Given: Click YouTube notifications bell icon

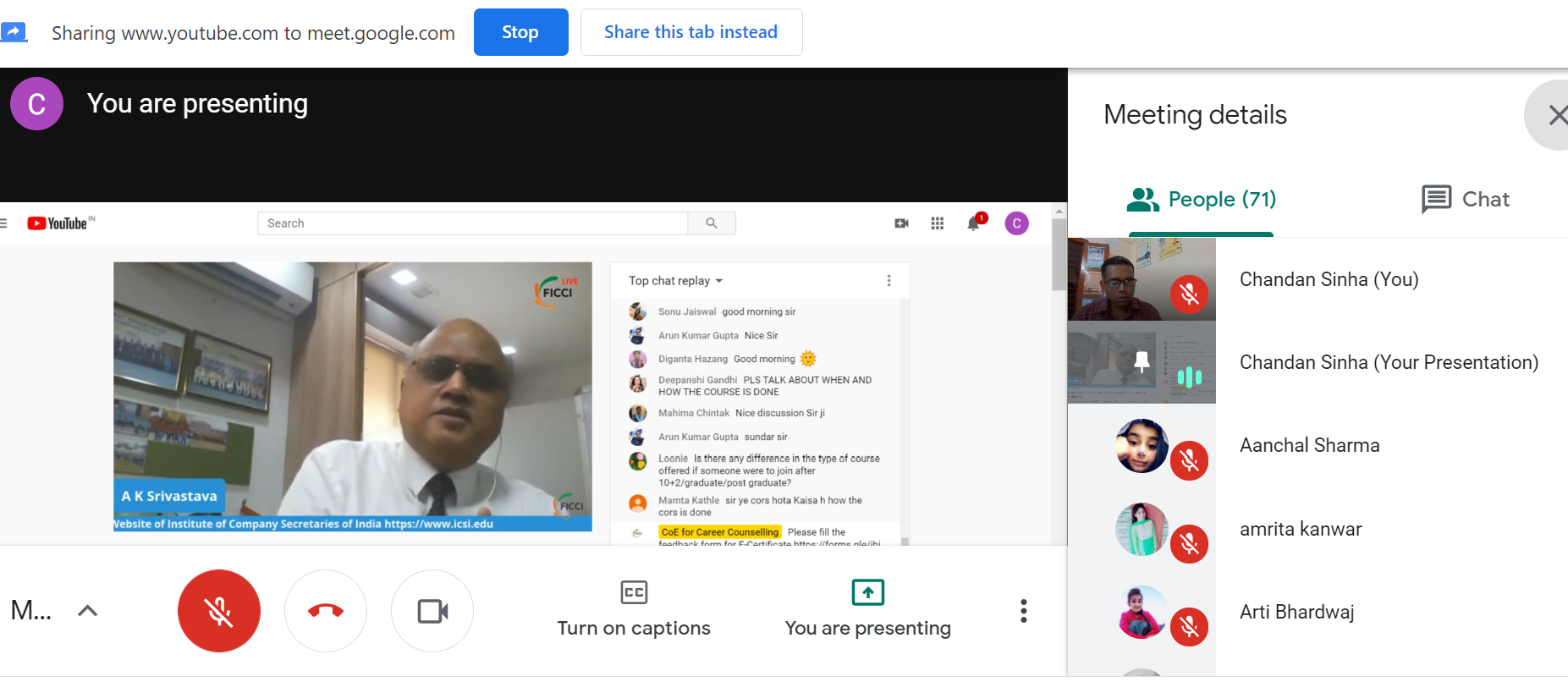Looking at the screenshot, I should click(974, 223).
